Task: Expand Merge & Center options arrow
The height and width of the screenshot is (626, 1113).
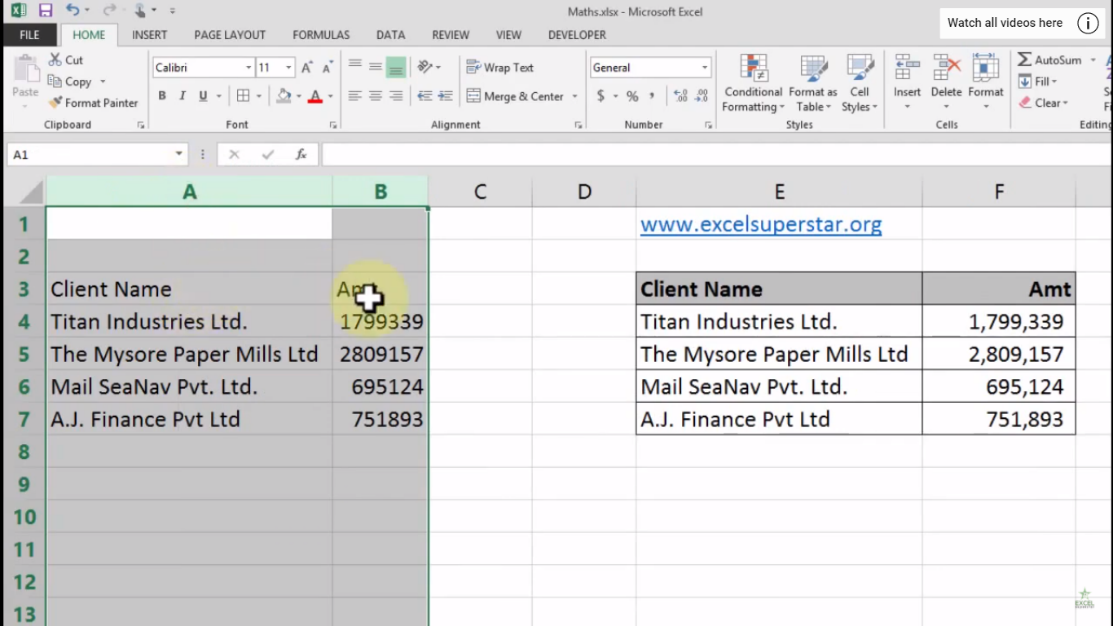Action: point(574,96)
